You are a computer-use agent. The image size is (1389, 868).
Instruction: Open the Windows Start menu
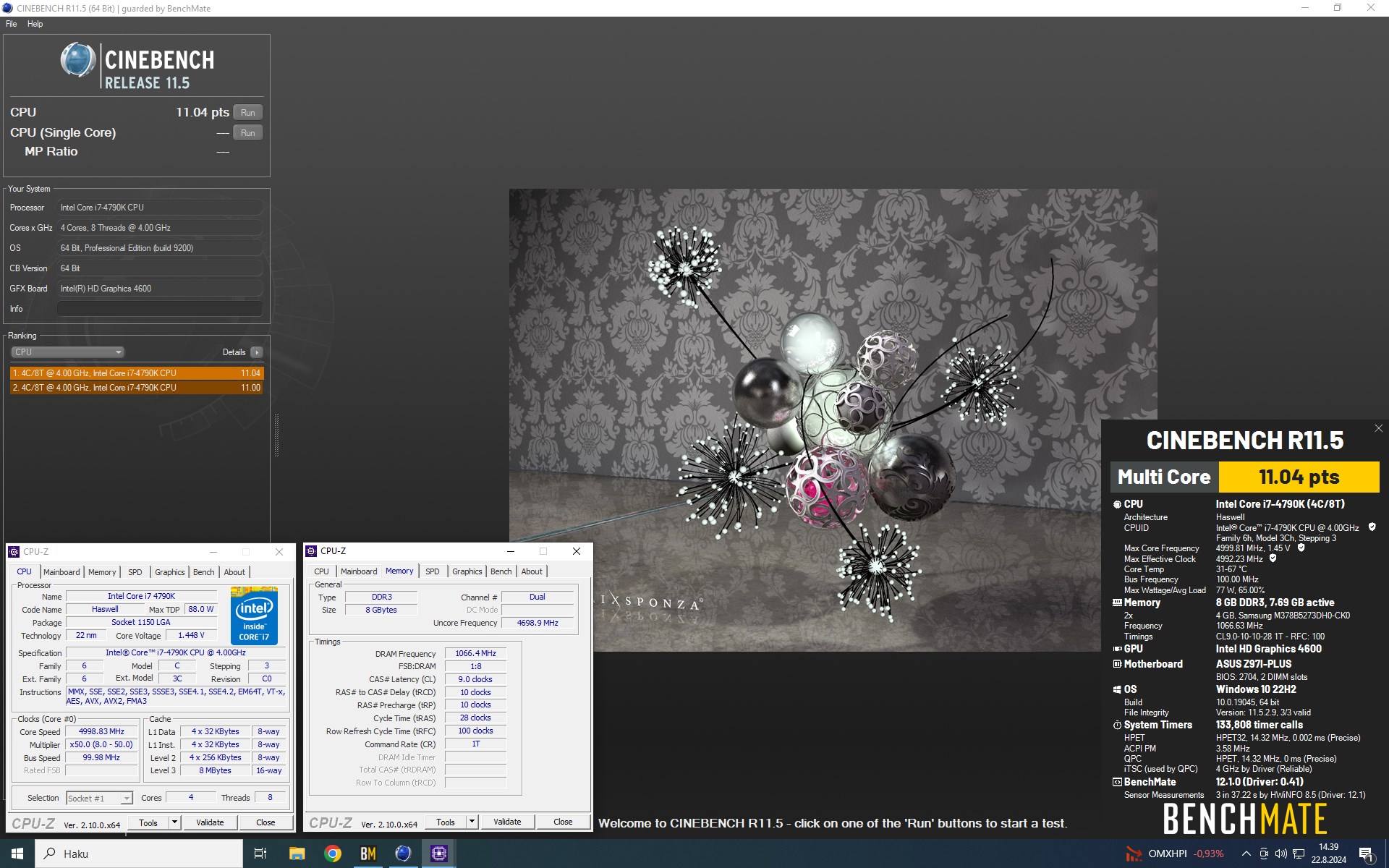pyautogui.click(x=17, y=854)
